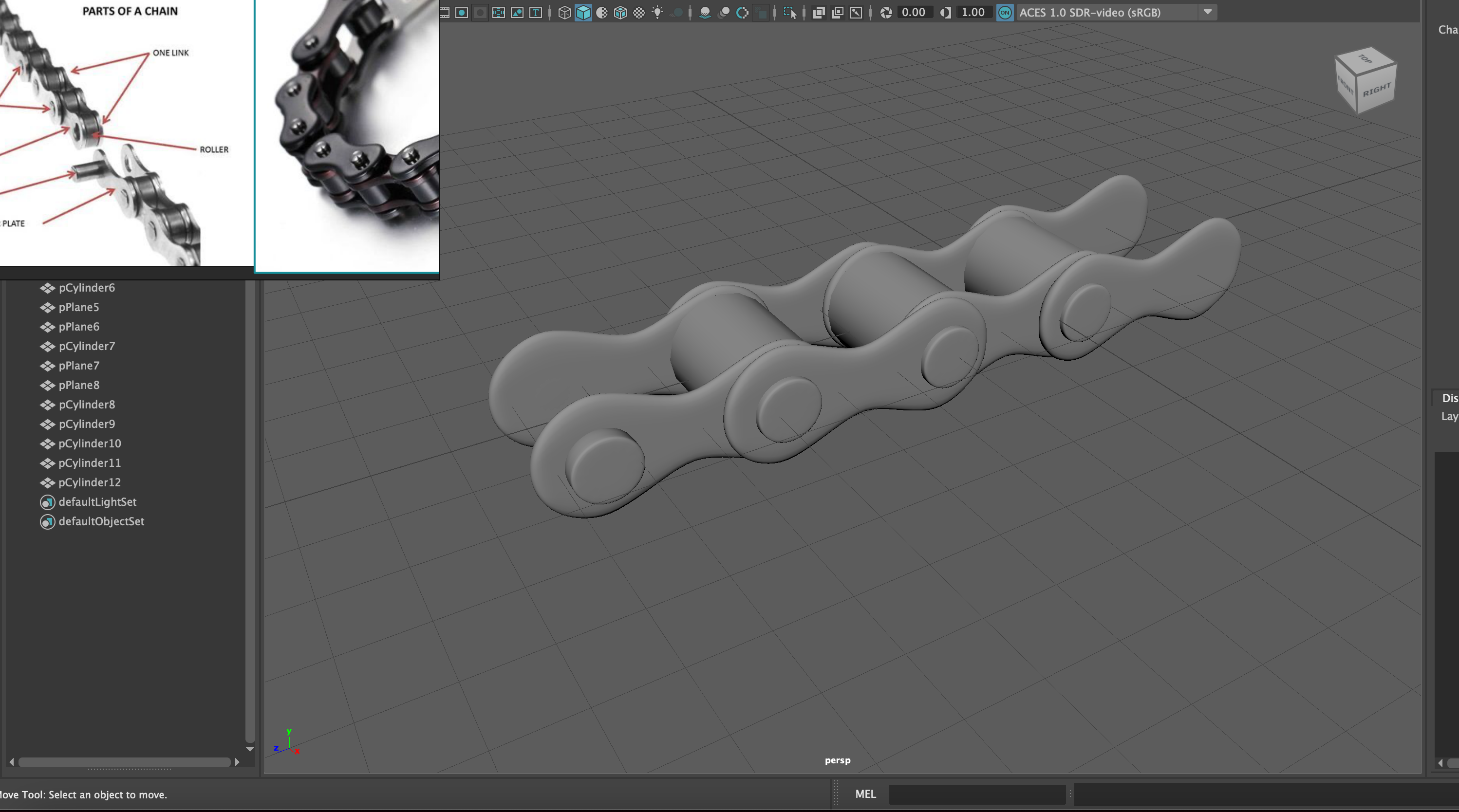Toggle motion blur icon
The height and width of the screenshot is (812, 1459).
click(724, 13)
